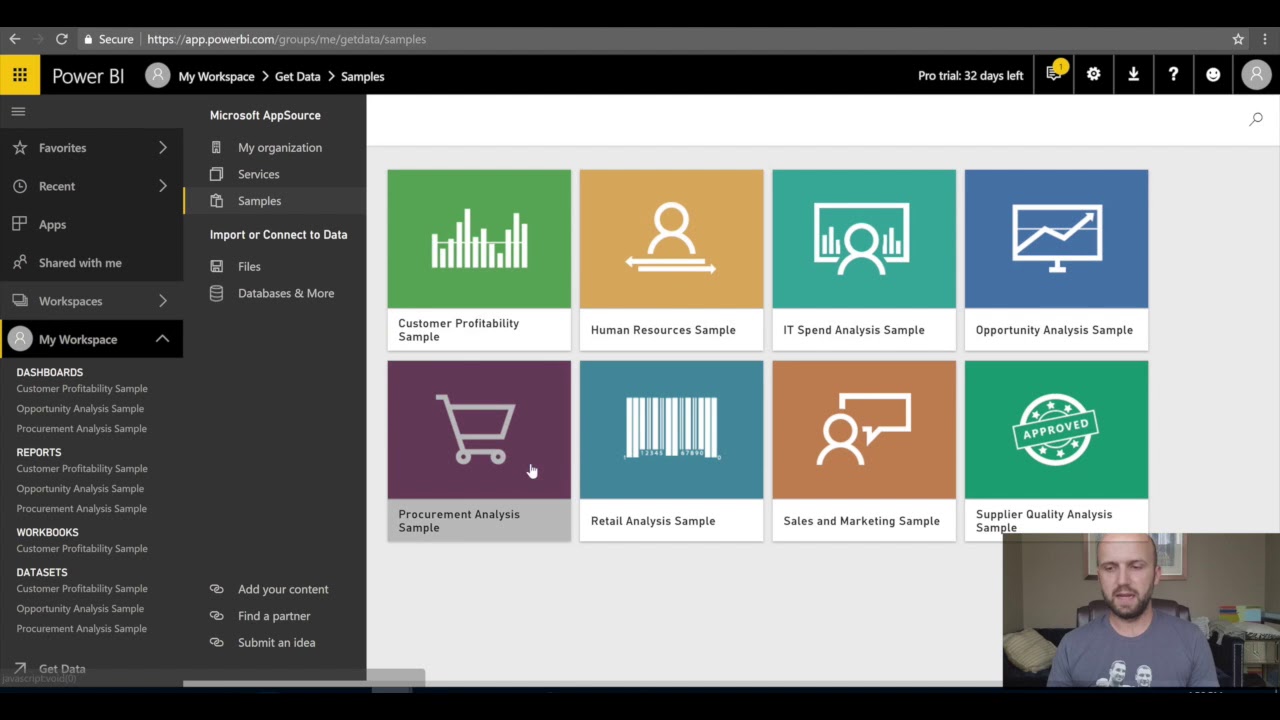Click Get Data at sidebar bottom
1280x720 pixels.
(62, 668)
